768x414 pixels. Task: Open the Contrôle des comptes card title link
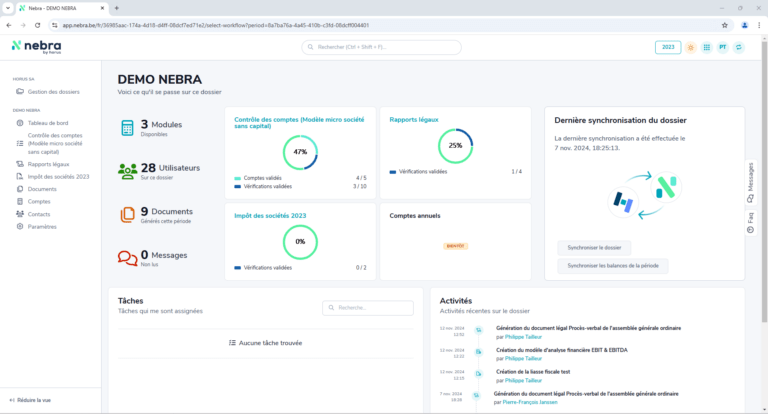point(299,122)
